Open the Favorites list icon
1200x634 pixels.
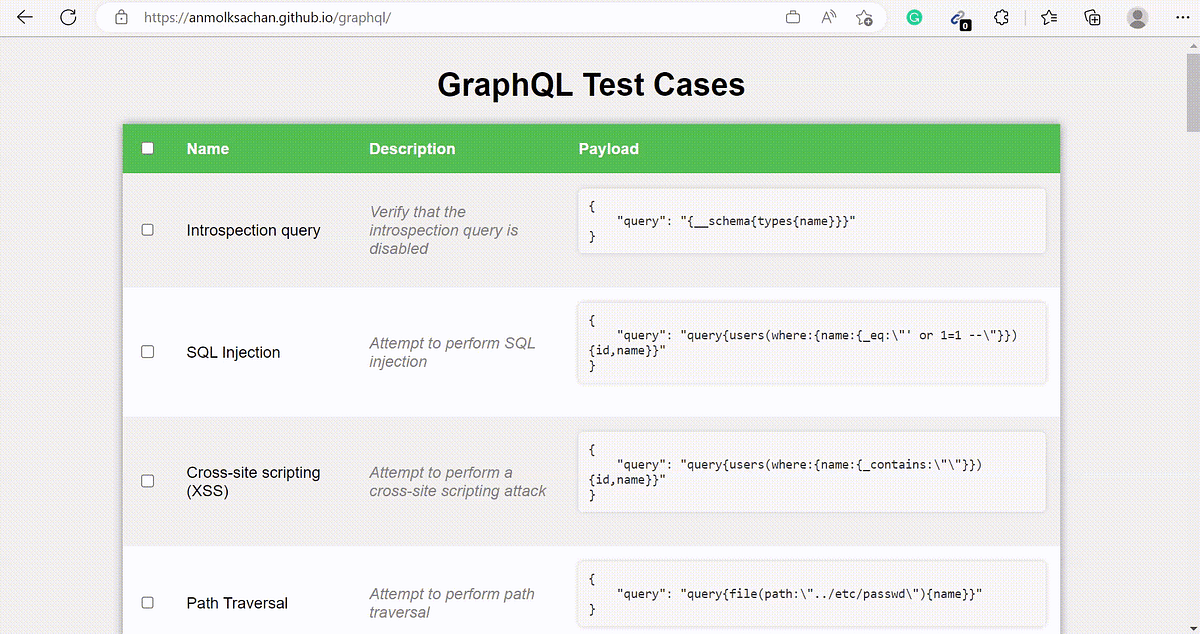(x=1048, y=18)
